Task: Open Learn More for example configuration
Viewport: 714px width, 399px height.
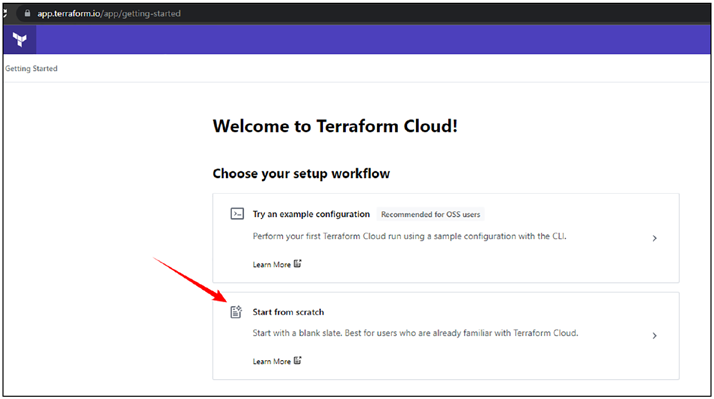Action: (271, 265)
